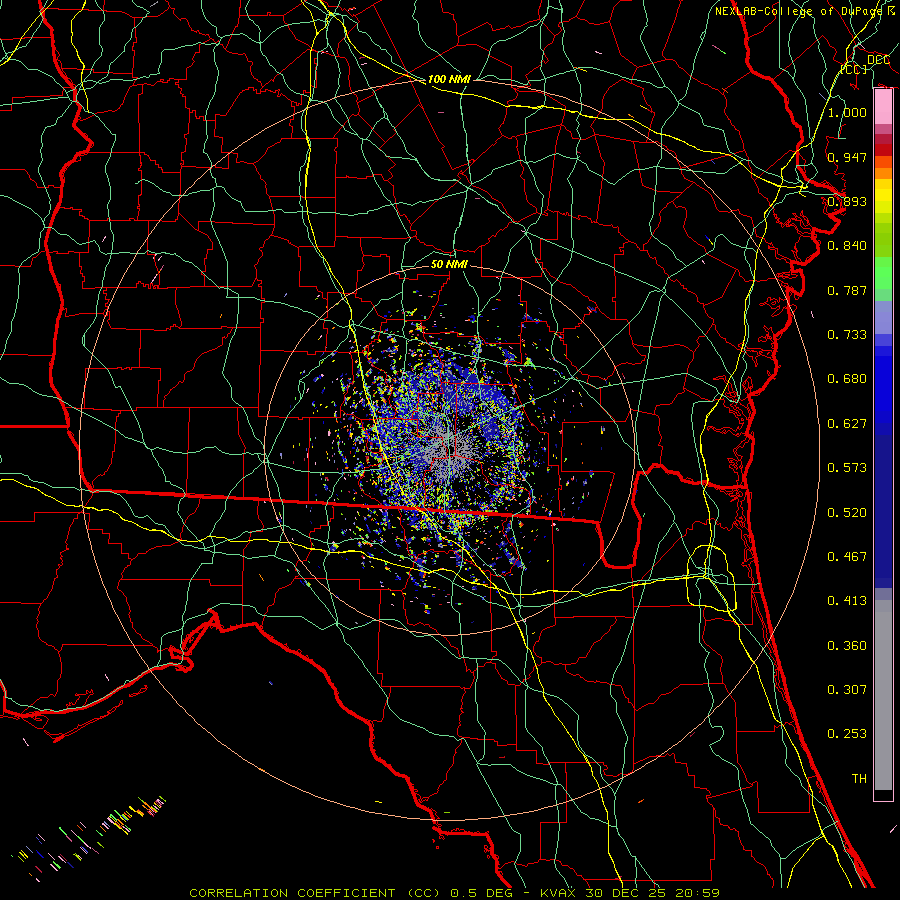This screenshot has width=900, height=900.
Task: Select the 0.947 legend value
Action: click(847, 157)
